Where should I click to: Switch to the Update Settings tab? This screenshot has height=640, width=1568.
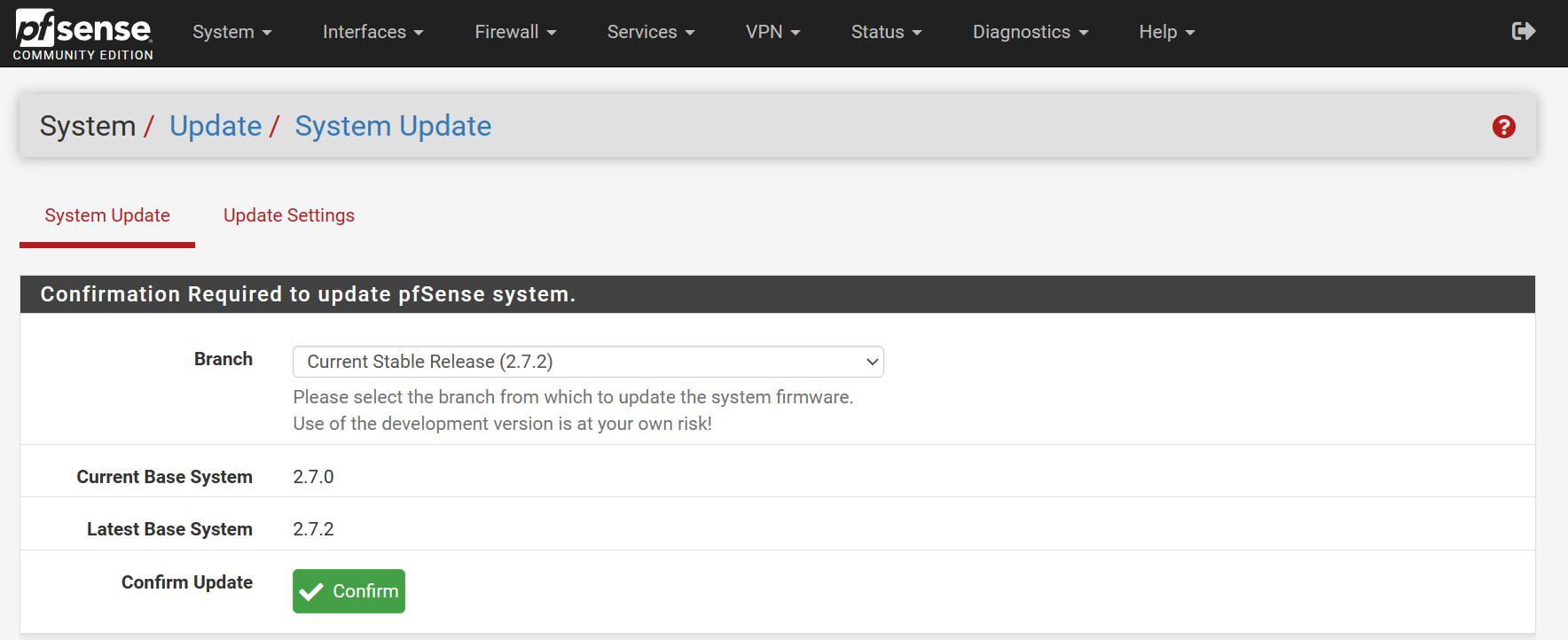click(x=289, y=215)
